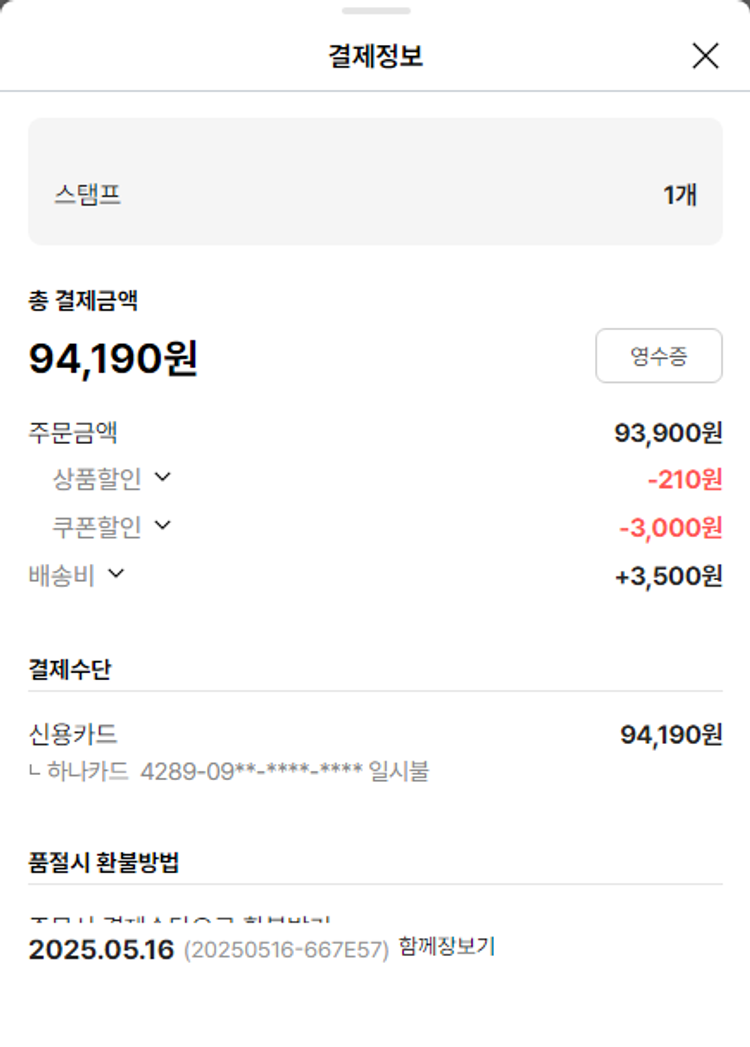
Task: Click the drag handle at sheet top
Action: (375, 11)
